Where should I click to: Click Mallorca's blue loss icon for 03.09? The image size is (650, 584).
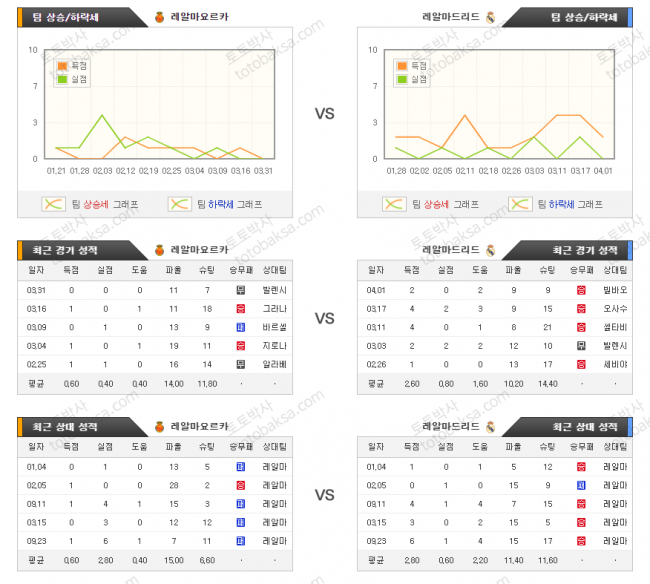[241, 327]
